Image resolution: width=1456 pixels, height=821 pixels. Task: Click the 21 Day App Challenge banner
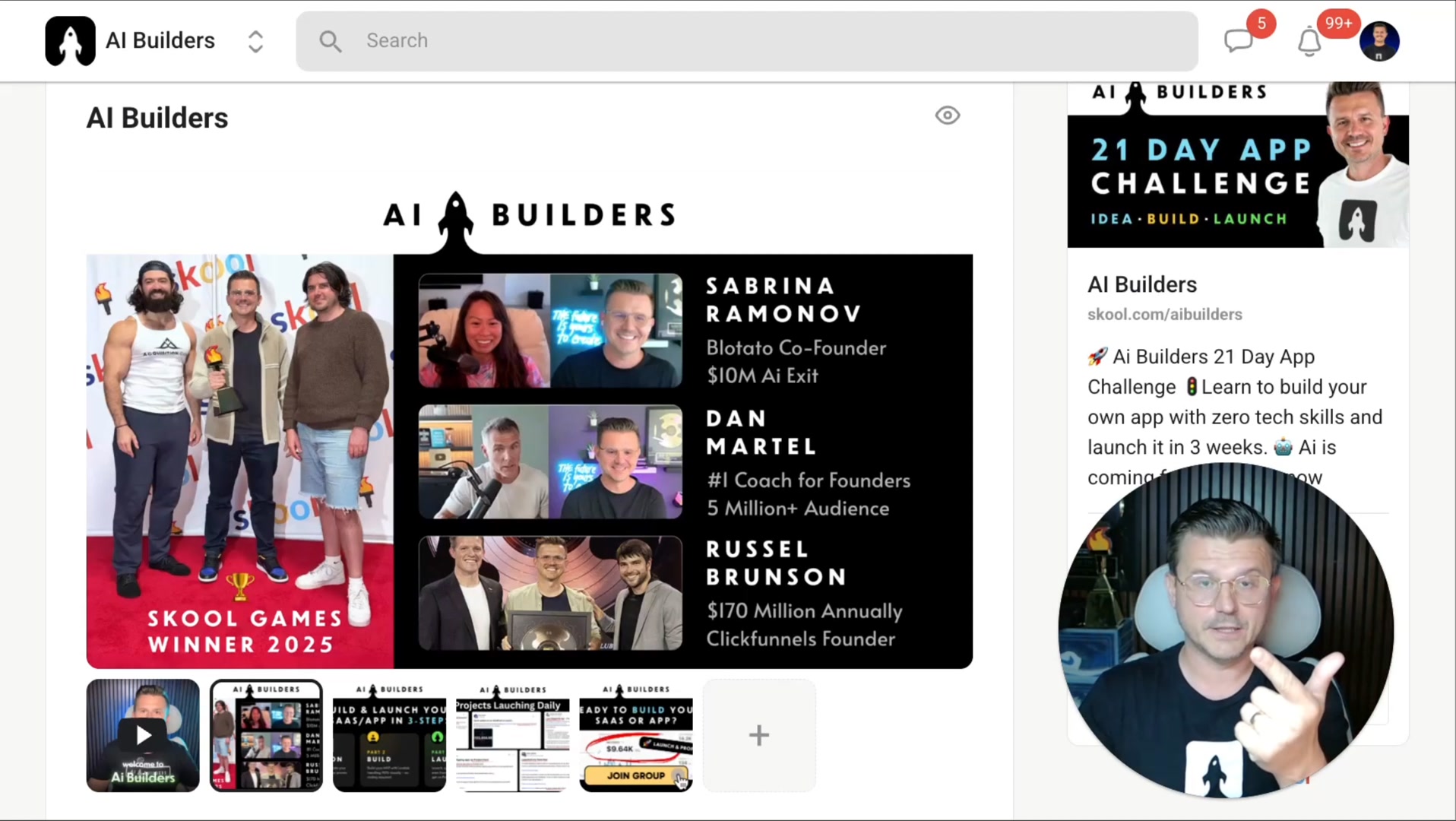click(1238, 165)
